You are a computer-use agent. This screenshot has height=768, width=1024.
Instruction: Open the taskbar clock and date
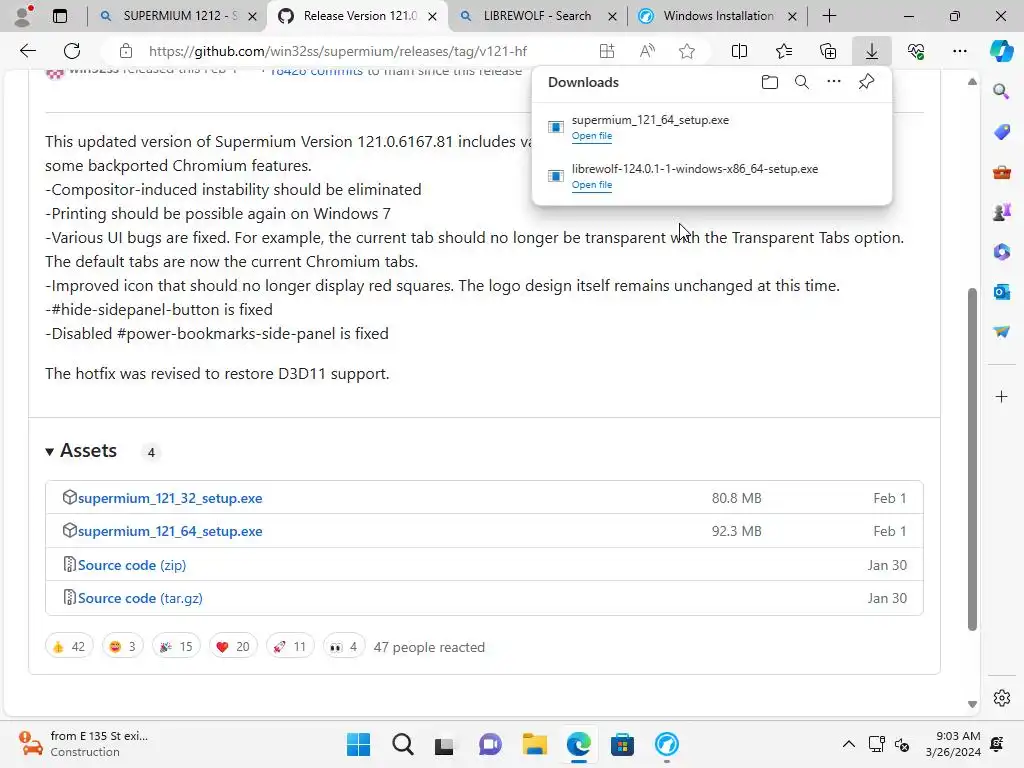click(953, 744)
